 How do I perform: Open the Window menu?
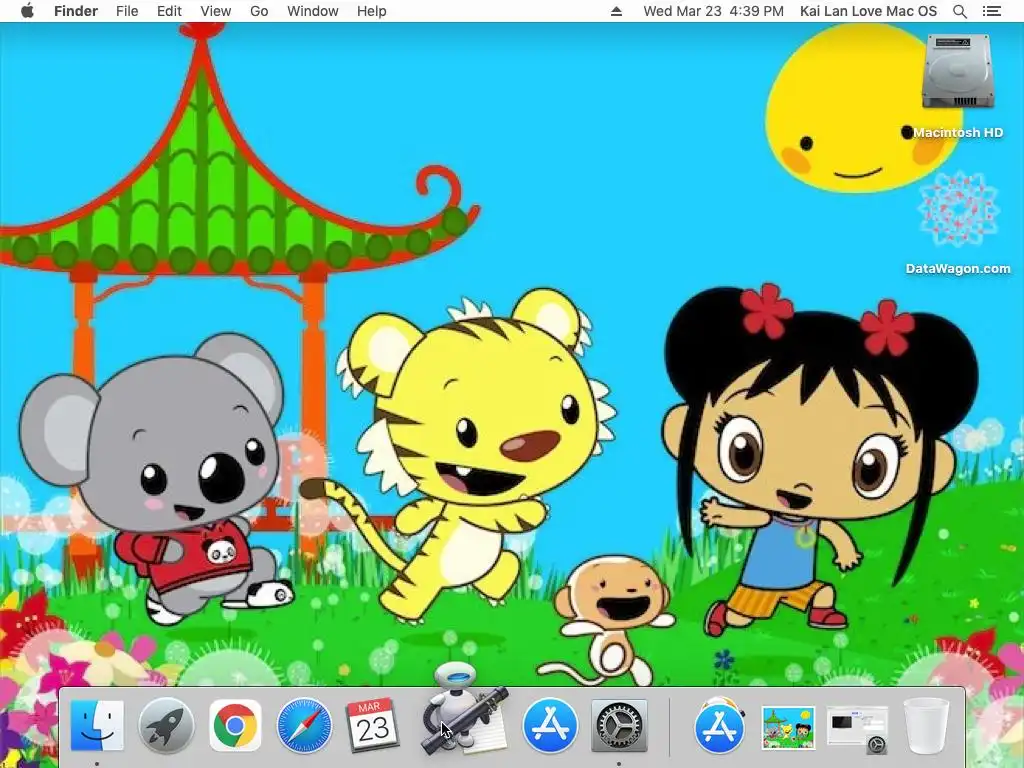click(313, 11)
